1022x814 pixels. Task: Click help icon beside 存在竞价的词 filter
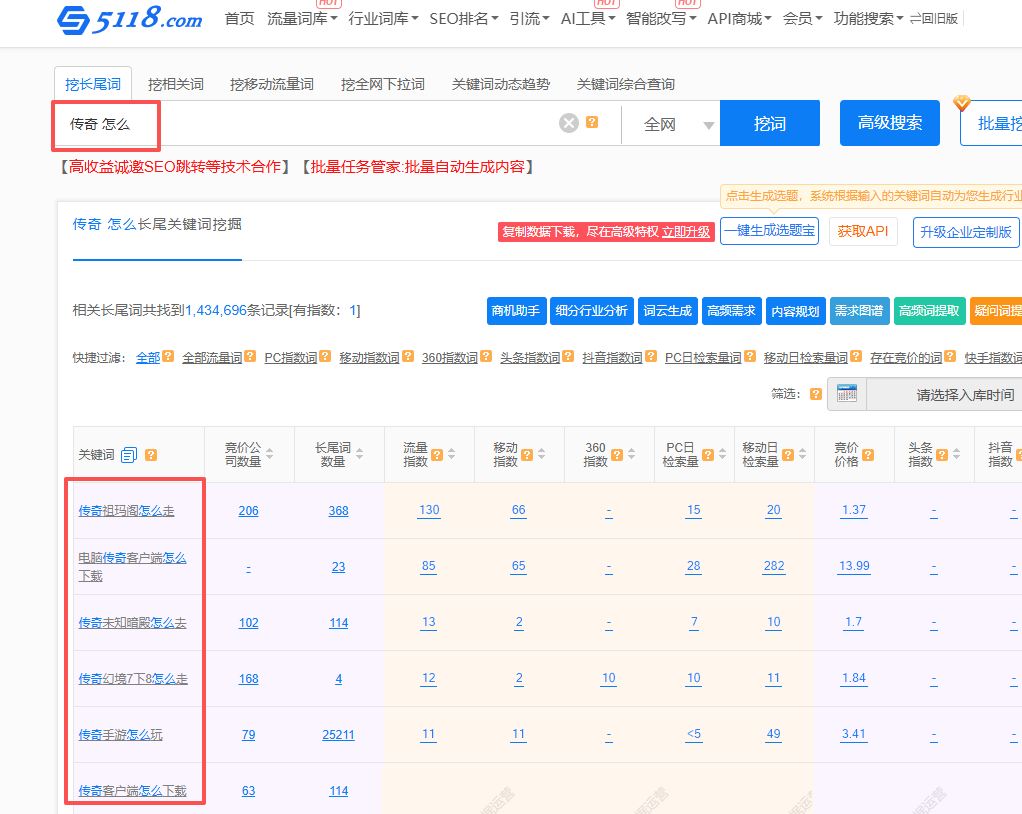(x=950, y=356)
